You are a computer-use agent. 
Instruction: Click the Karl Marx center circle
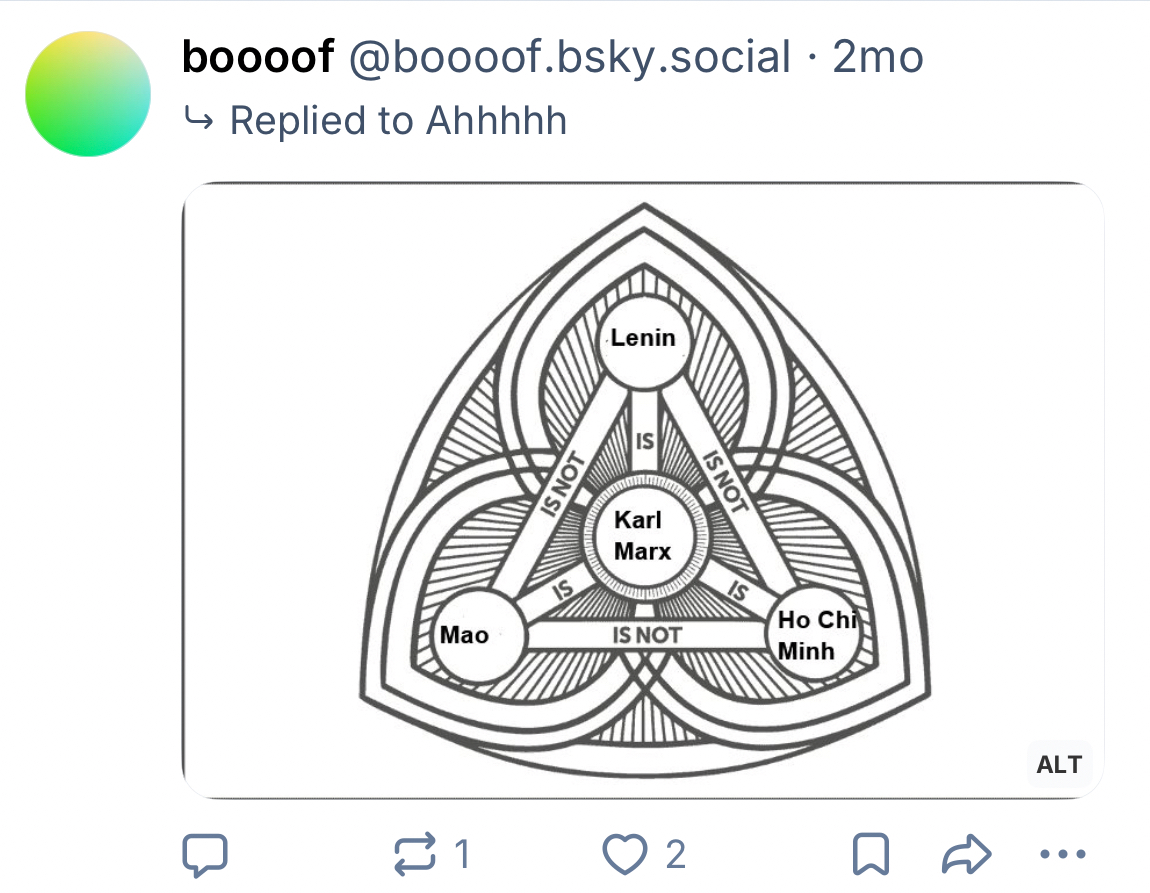pyautogui.click(x=643, y=537)
